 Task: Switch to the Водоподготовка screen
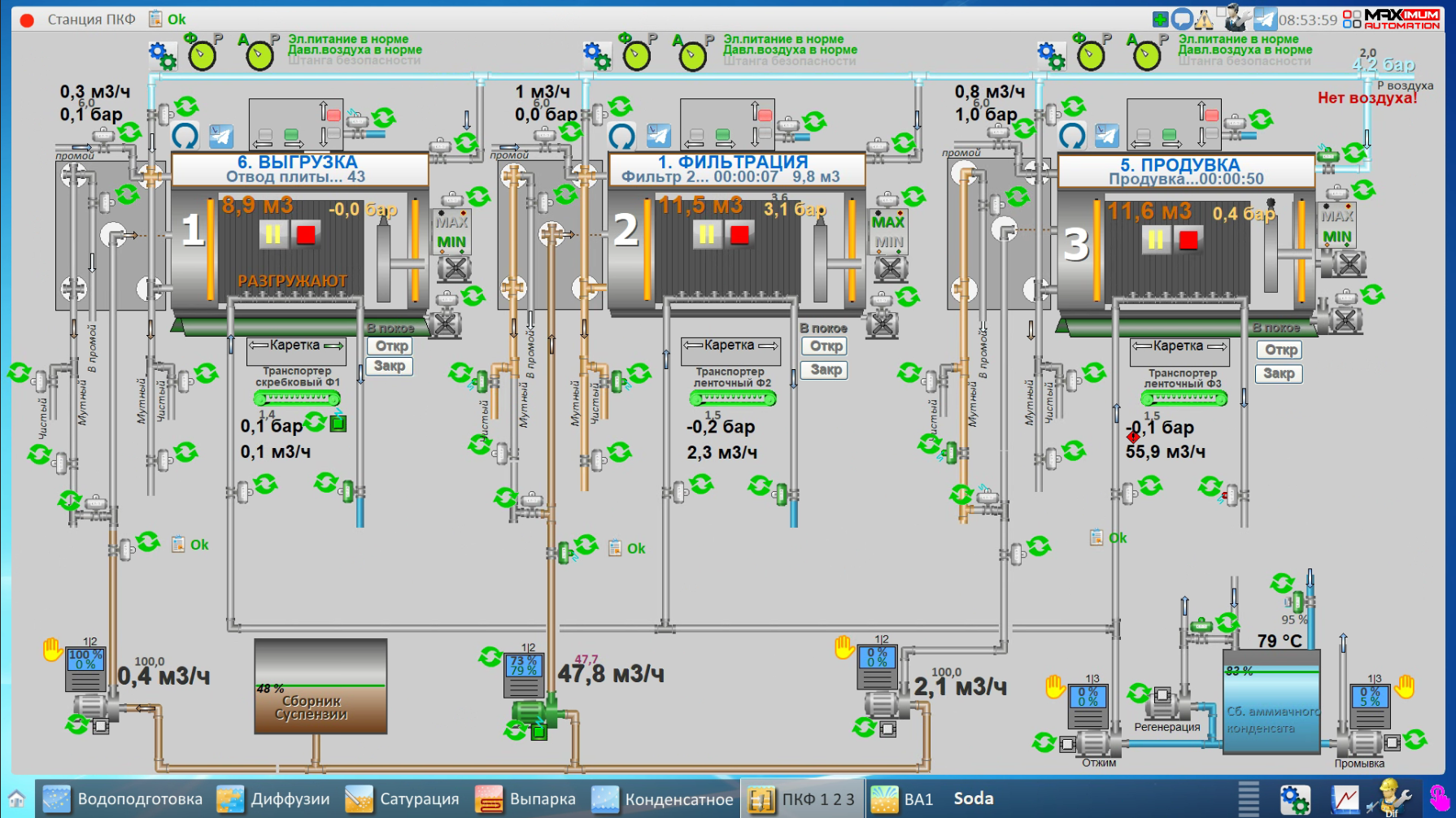pos(124,798)
